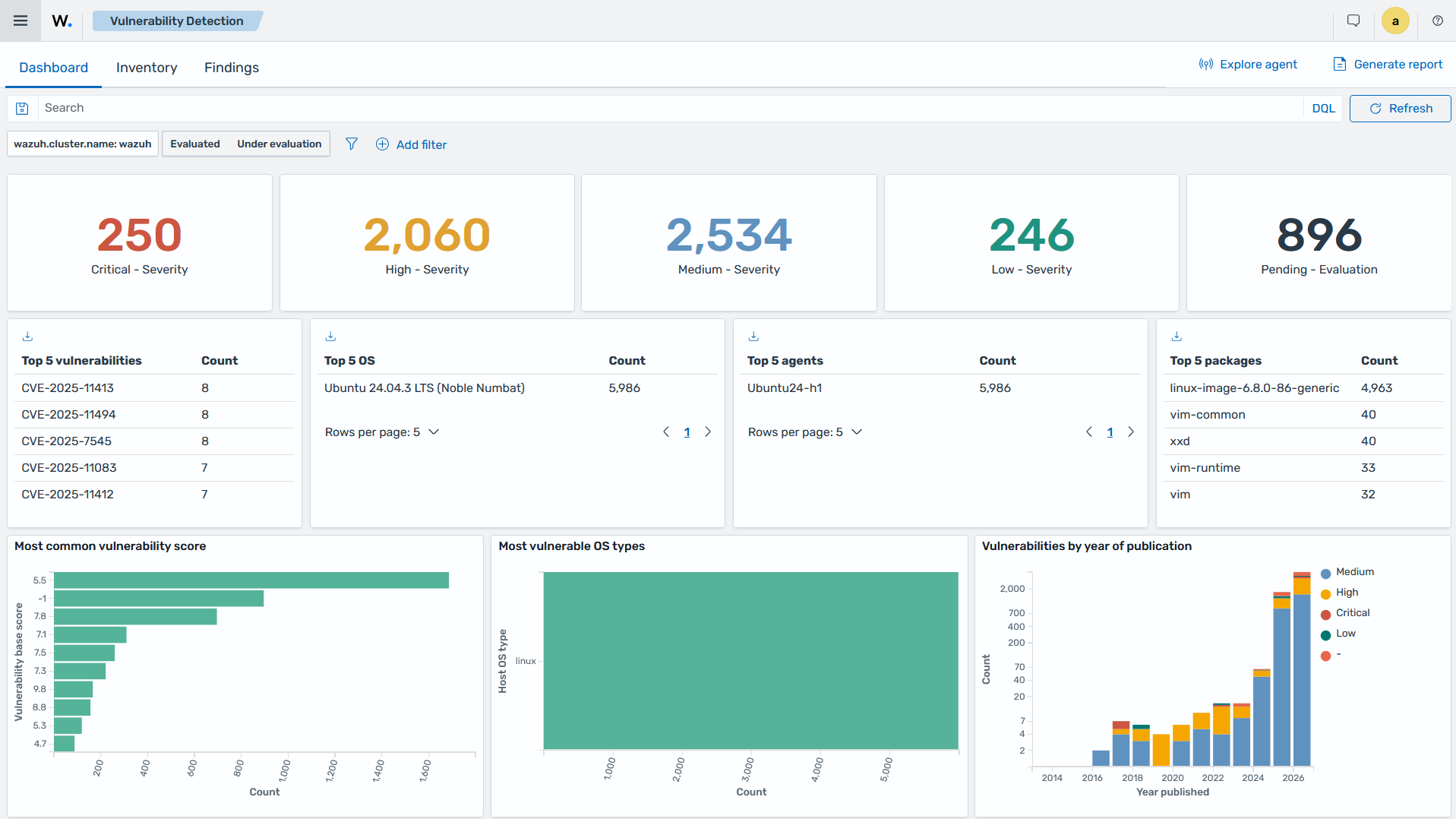
Task: Toggle the Under evaluation filter button
Action: (x=280, y=144)
